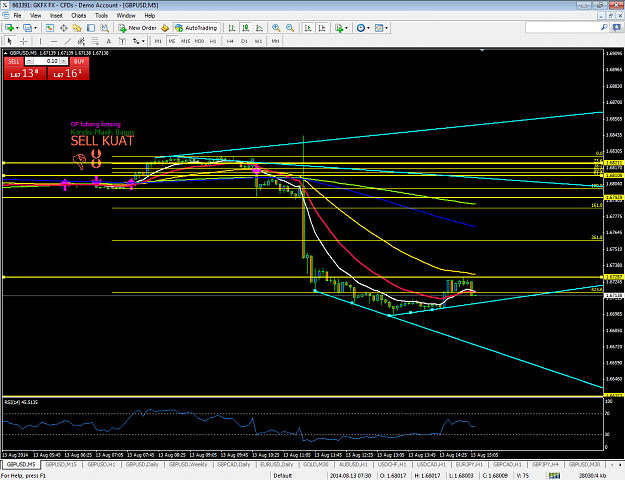Expand the Templates dropdown arrow

coord(386,28)
